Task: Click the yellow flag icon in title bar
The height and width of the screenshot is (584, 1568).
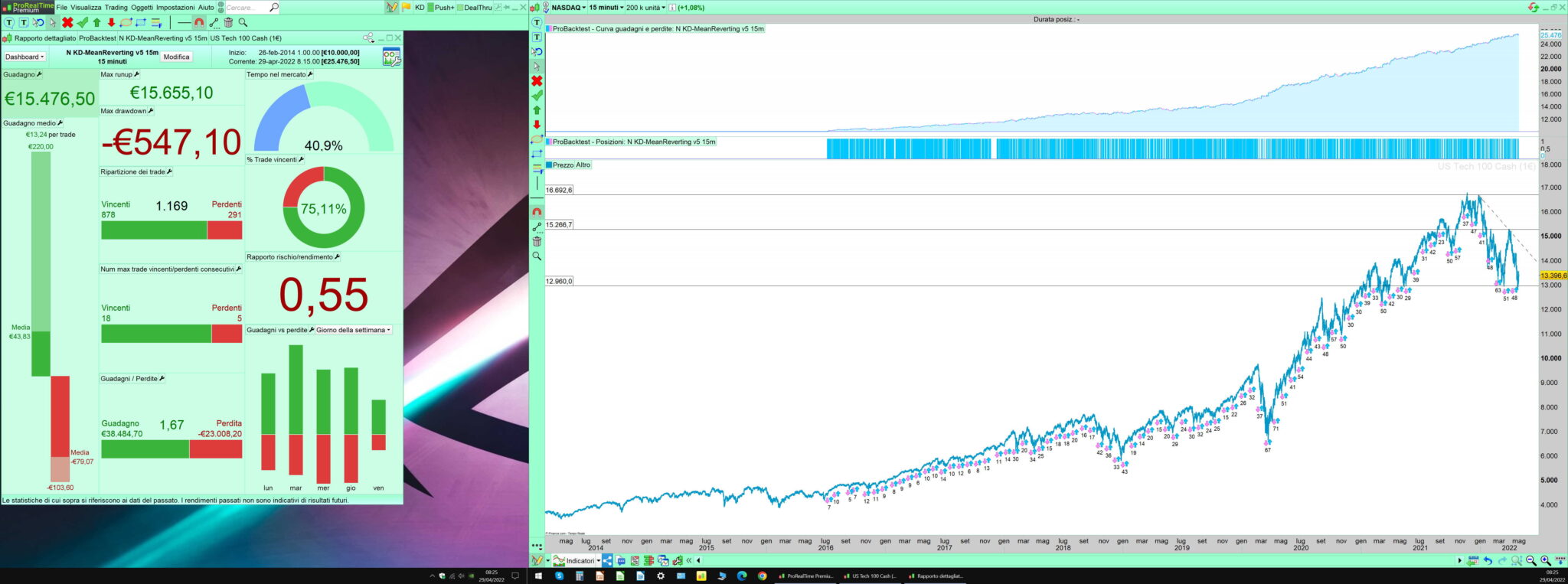Action: click(406, 8)
